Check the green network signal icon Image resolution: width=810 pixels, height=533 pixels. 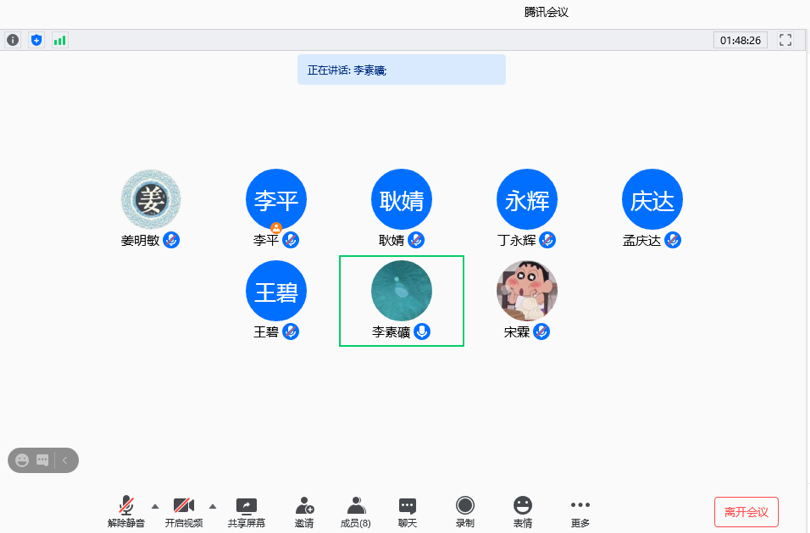click(x=60, y=40)
